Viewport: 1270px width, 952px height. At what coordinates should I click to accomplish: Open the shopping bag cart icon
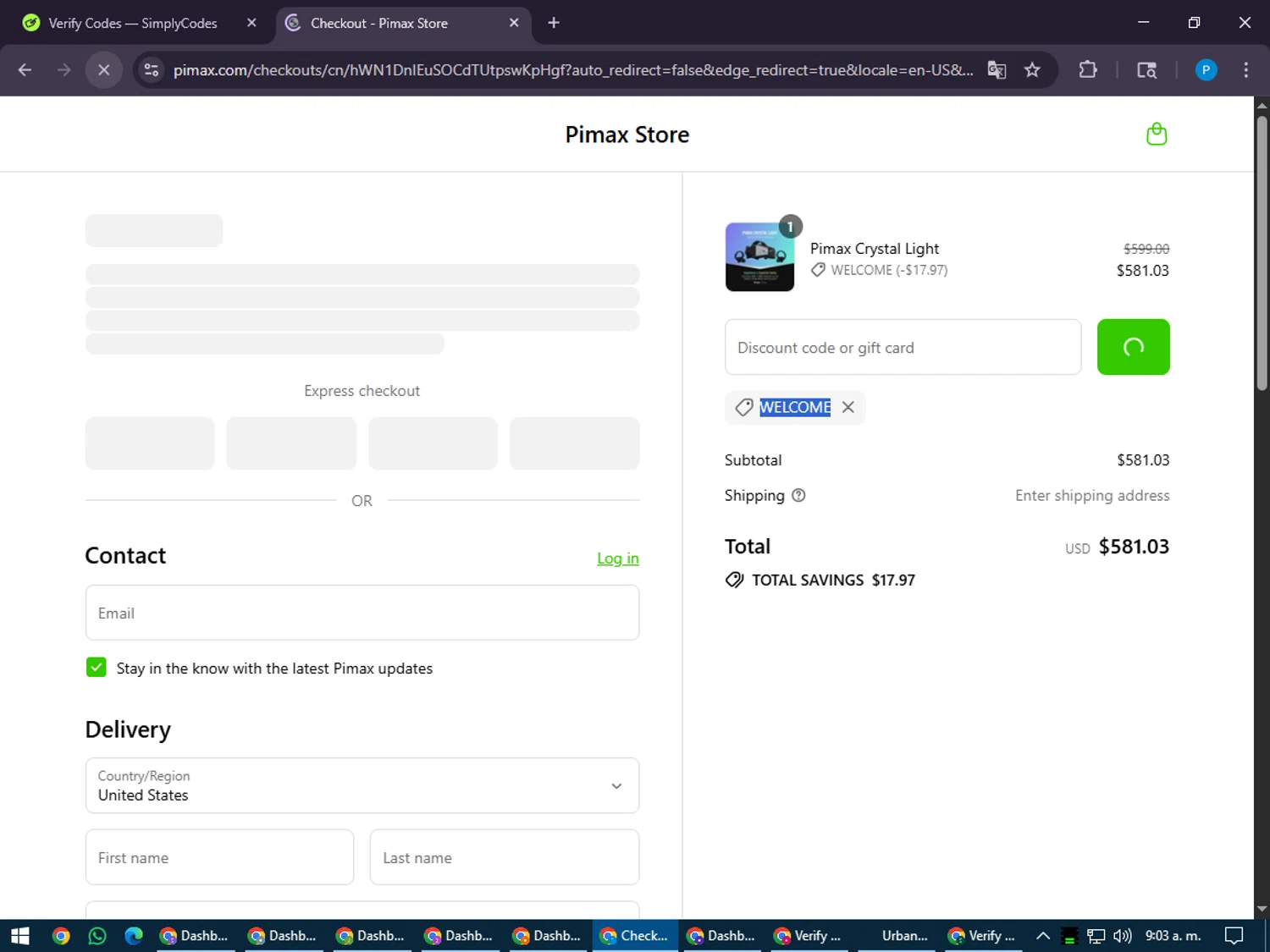[1157, 135]
